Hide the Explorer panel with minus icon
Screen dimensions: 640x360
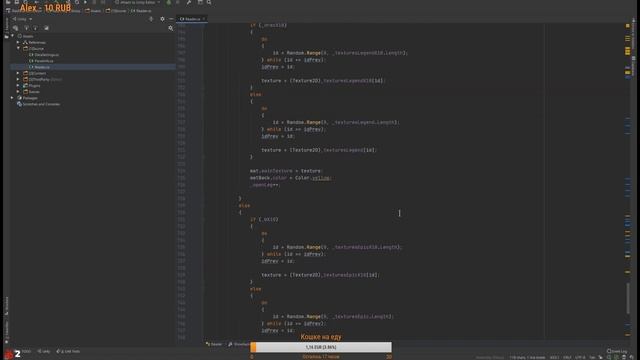pos(171,19)
